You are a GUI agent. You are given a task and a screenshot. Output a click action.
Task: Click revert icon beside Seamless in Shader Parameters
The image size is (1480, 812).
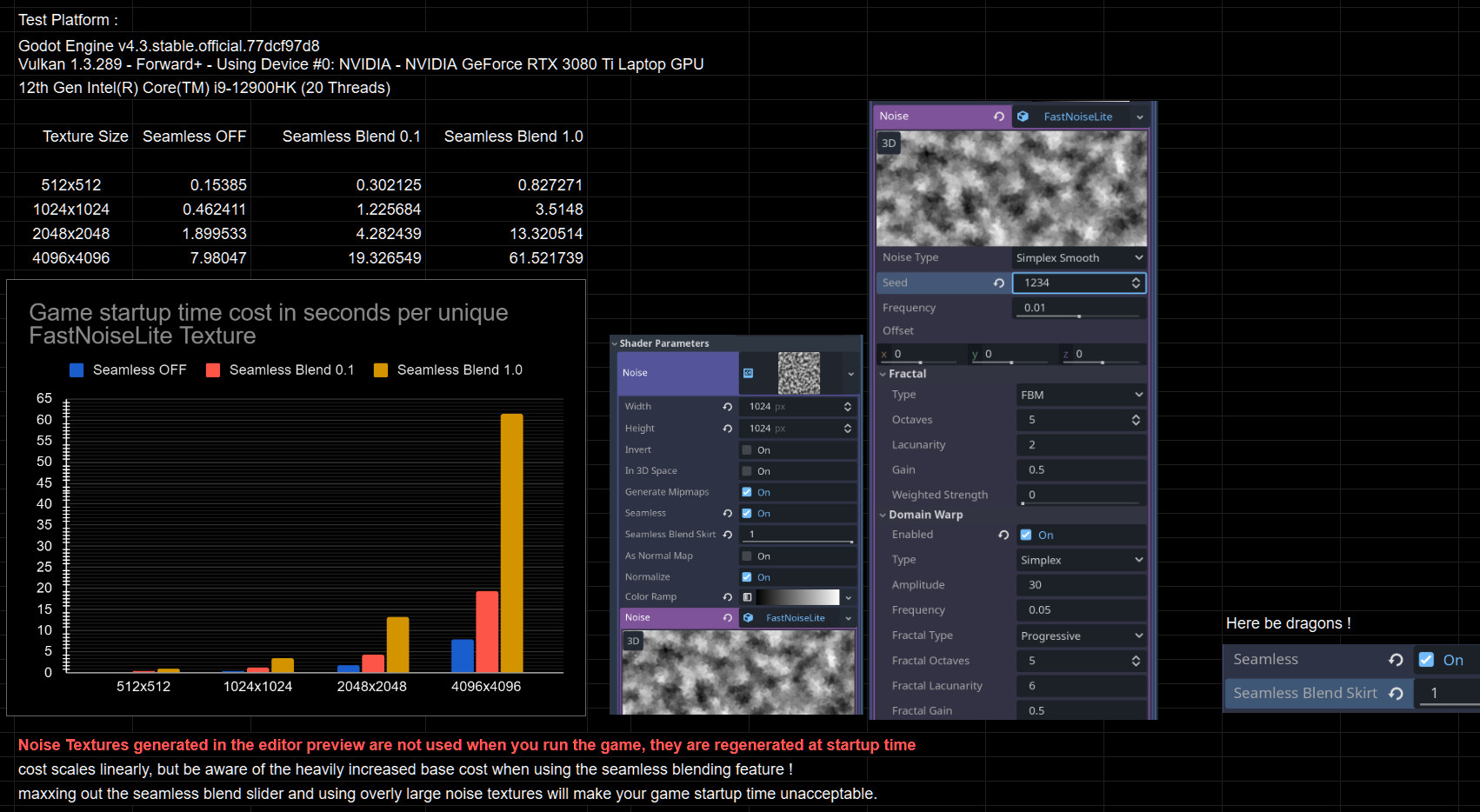coord(727,514)
